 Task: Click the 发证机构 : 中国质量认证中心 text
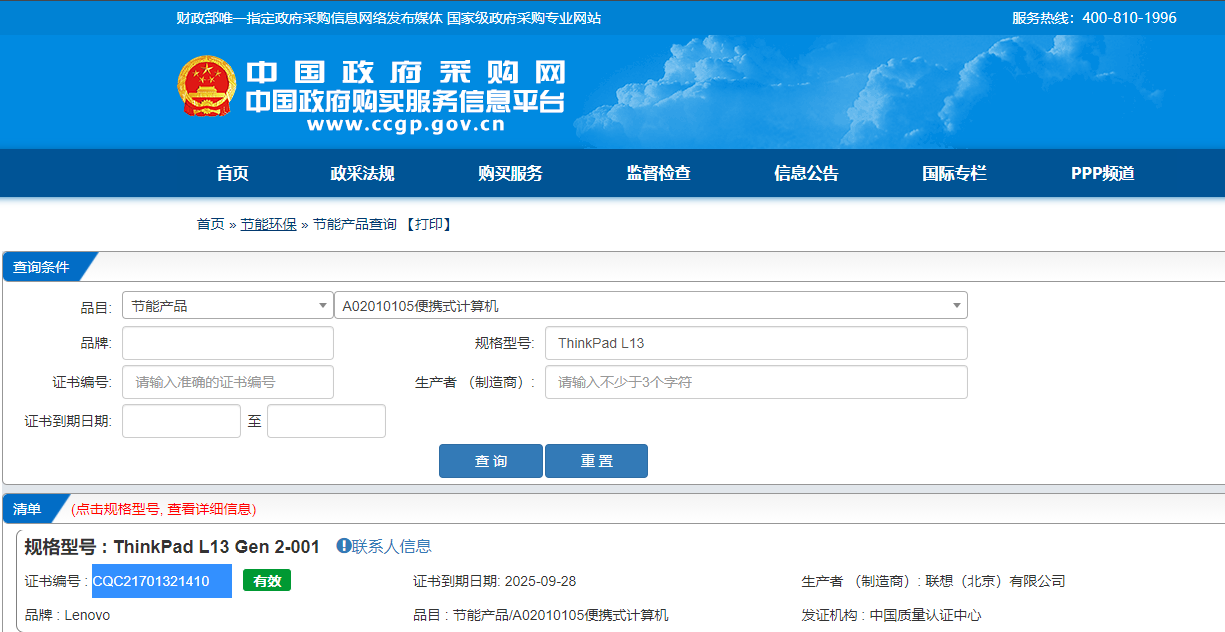[891, 615]
